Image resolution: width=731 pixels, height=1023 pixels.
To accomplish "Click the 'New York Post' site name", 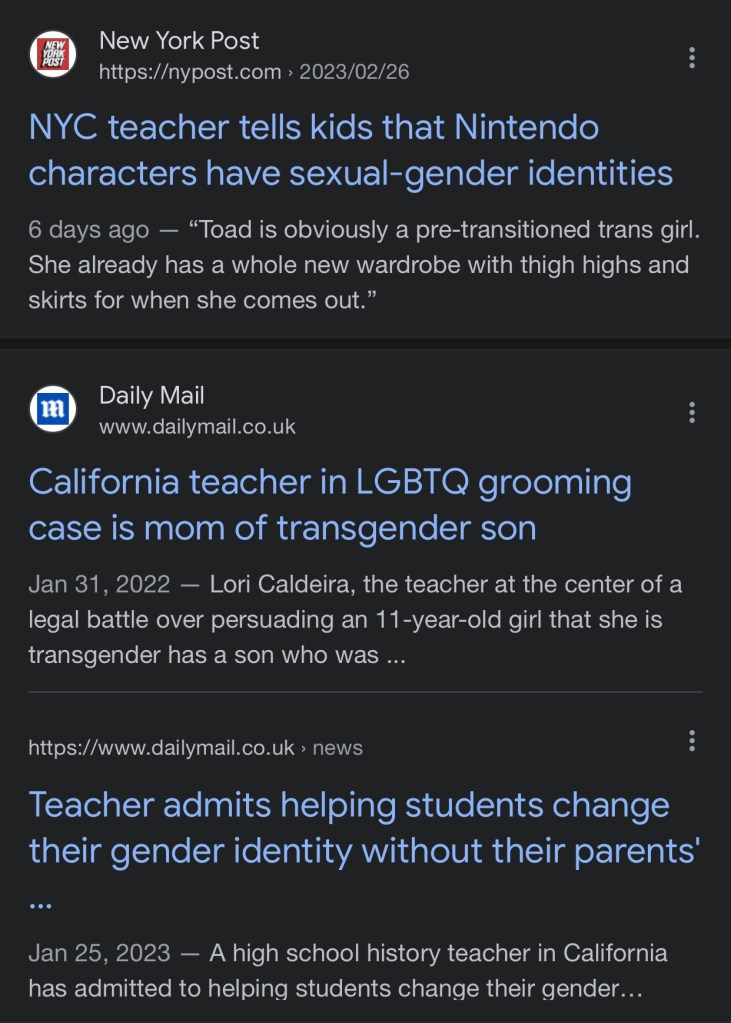I will pyautogui.click(x=179, y=41).
